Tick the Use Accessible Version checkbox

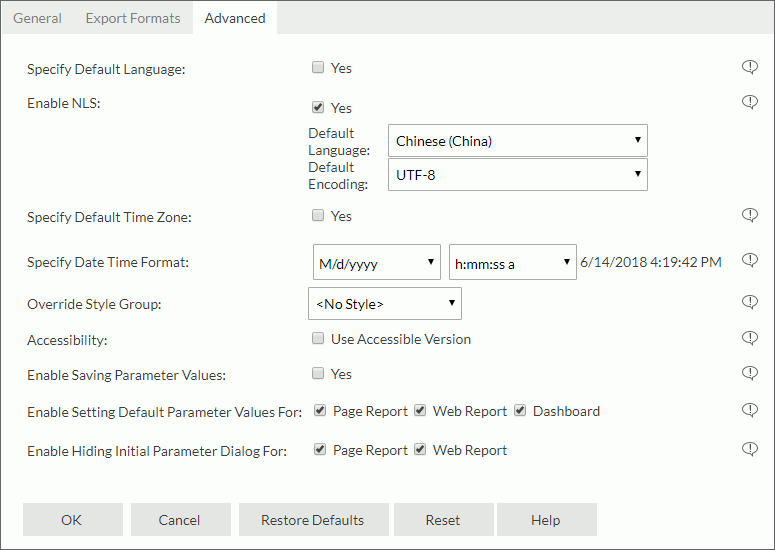coord(318,339)
